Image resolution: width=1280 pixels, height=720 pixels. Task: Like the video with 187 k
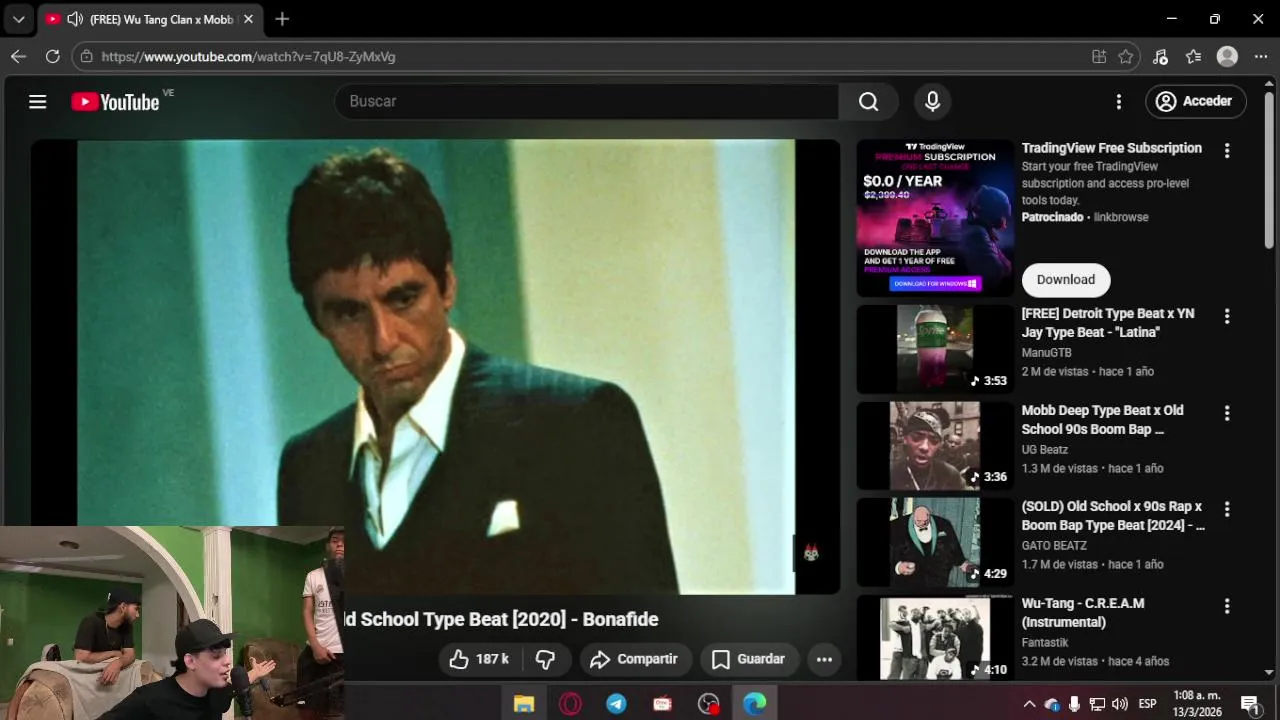(479, 659)
